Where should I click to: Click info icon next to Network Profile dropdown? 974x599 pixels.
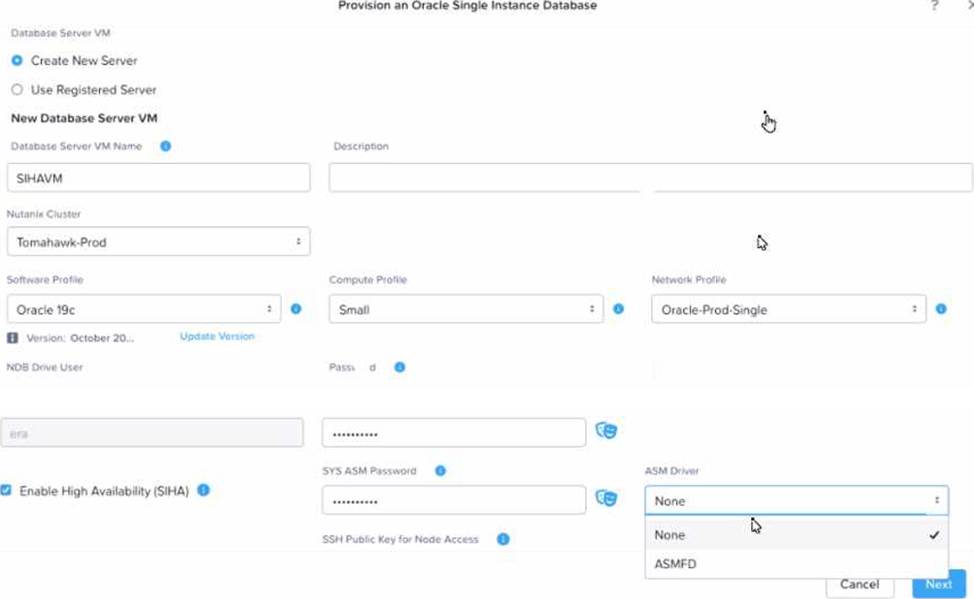coord(941,309)
